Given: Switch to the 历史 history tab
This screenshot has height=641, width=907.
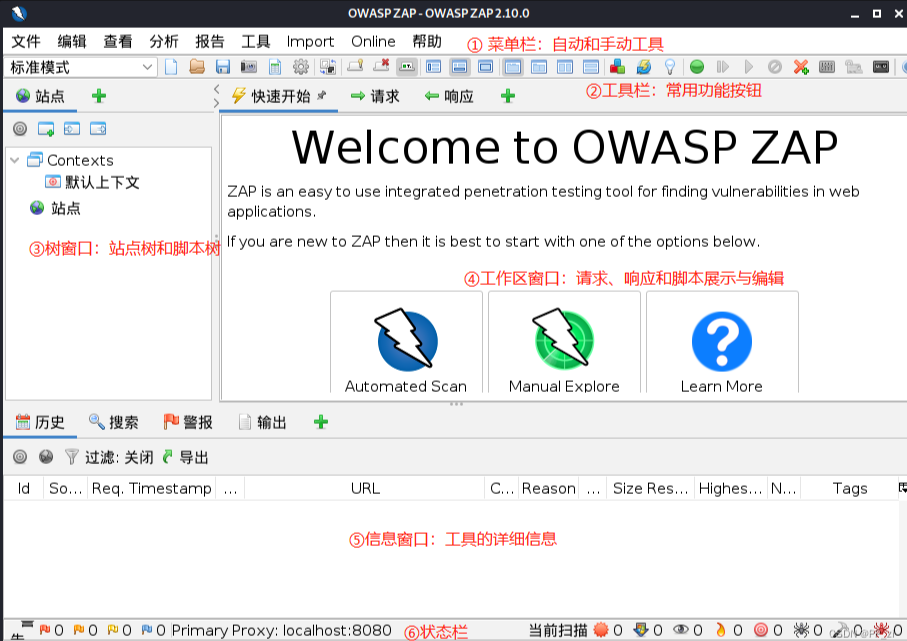Looking at the screenshot, I should 40,422.
